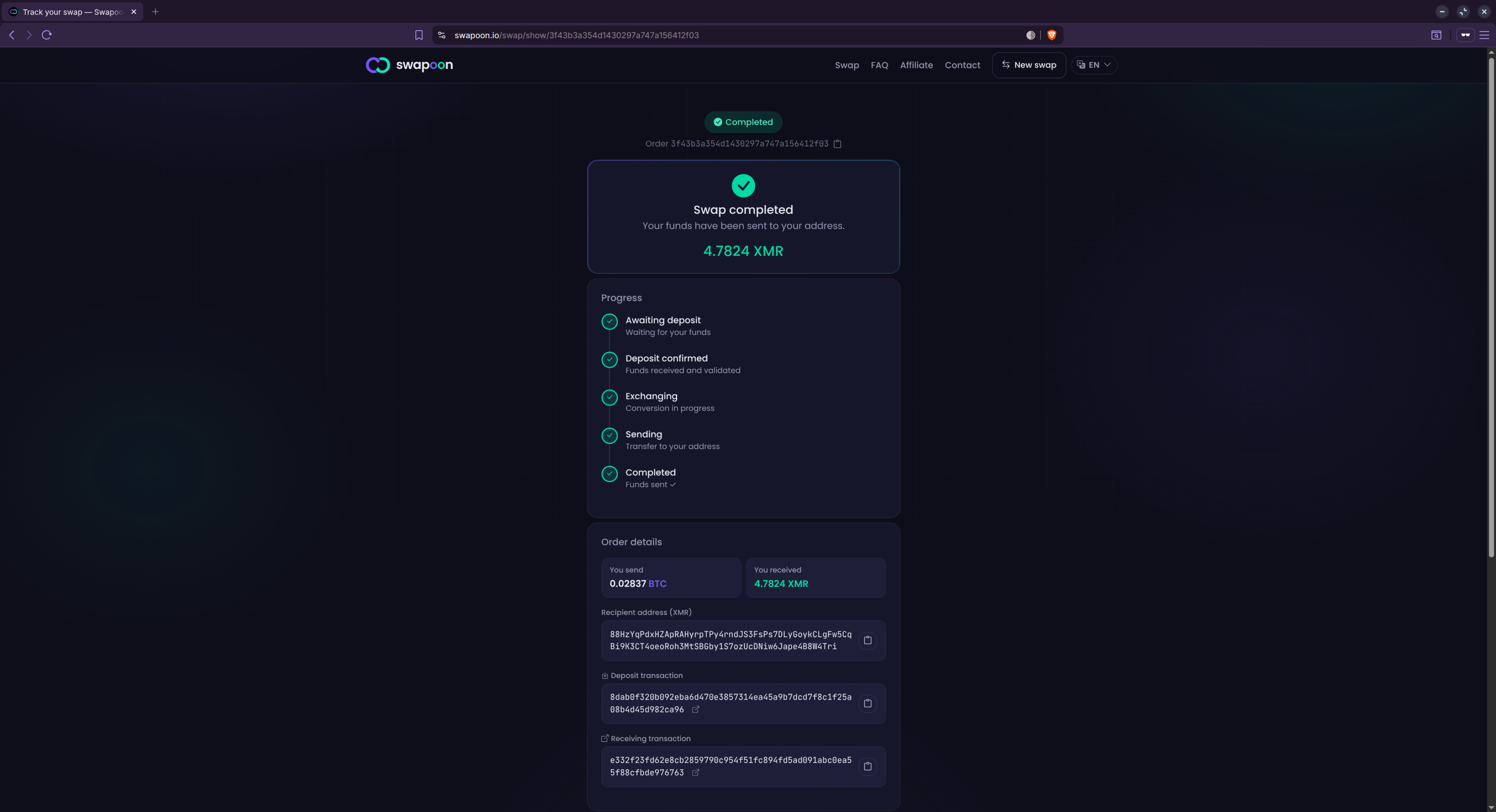Open Brave Leo/VPN toolbar button
The image size is (1496, 812).
point(1465,35)
